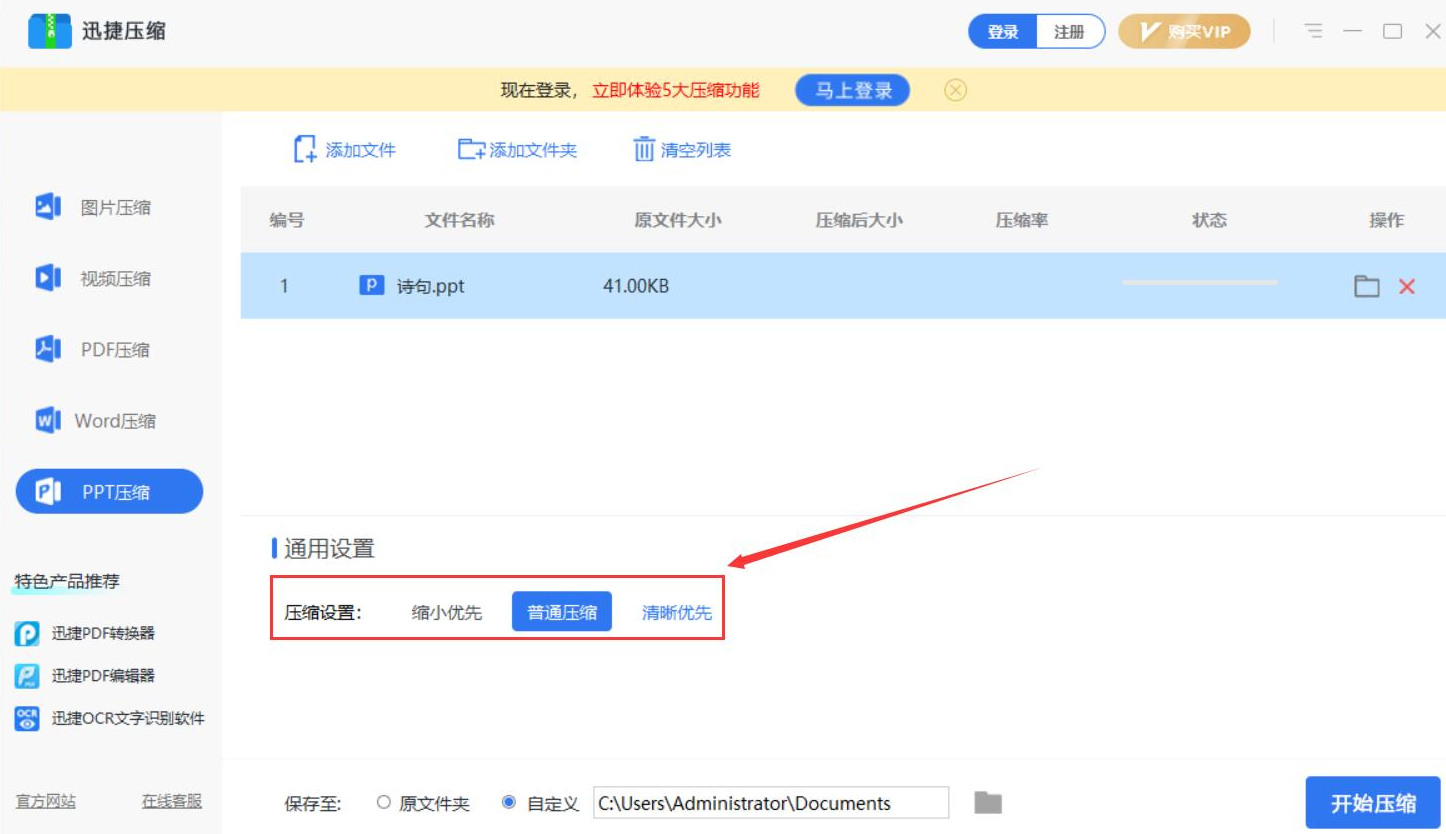Minimize the 迅捷压缩 window
Image resolution: width=1446 pixels, height=834 pixels.
point(1353,31)
